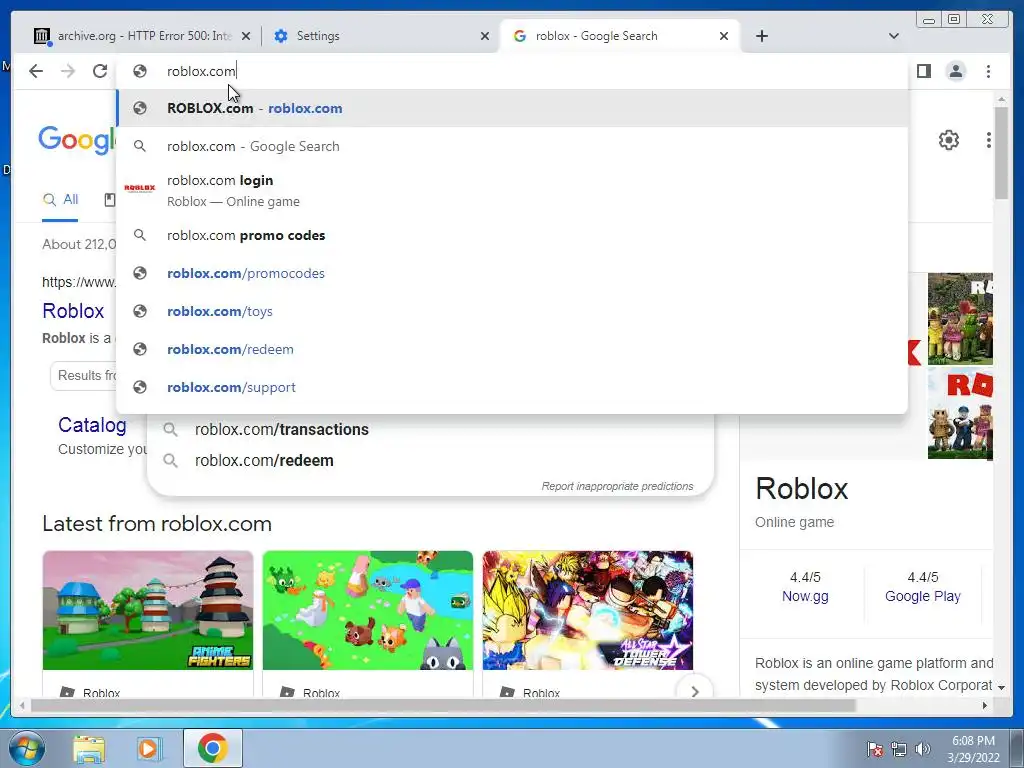Click the Results from search box

[84, 376]
